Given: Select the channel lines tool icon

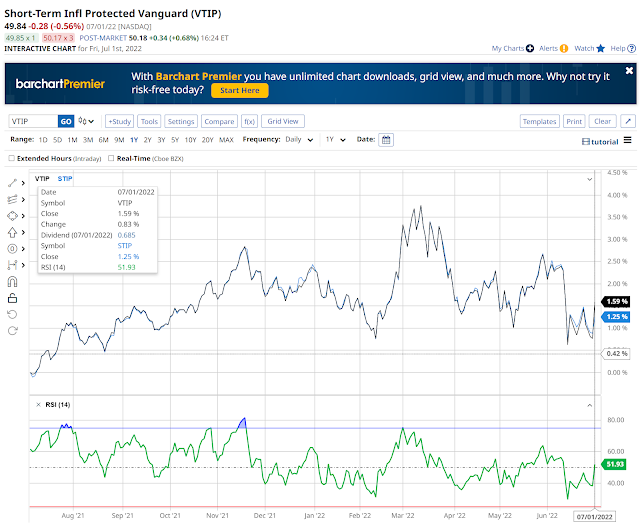Looking at the screenshot, I should tap(13, 199).
